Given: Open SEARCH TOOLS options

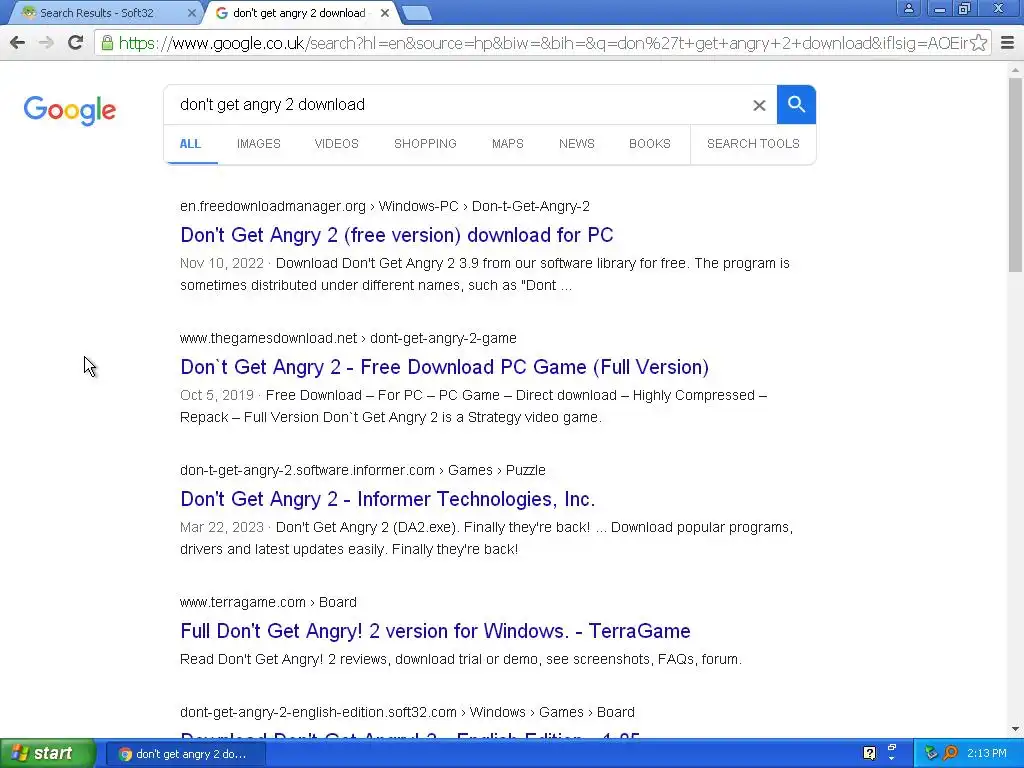Looking at the screenshot, I should 753,144.
